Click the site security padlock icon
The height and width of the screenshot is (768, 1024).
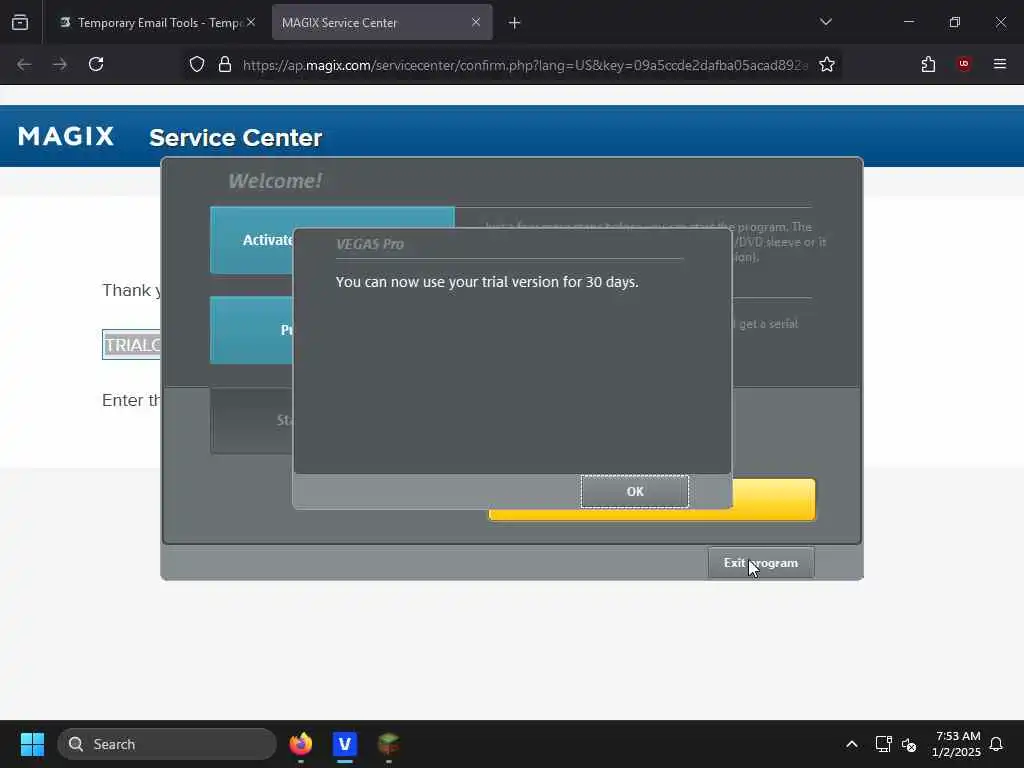tap(225, 64)
